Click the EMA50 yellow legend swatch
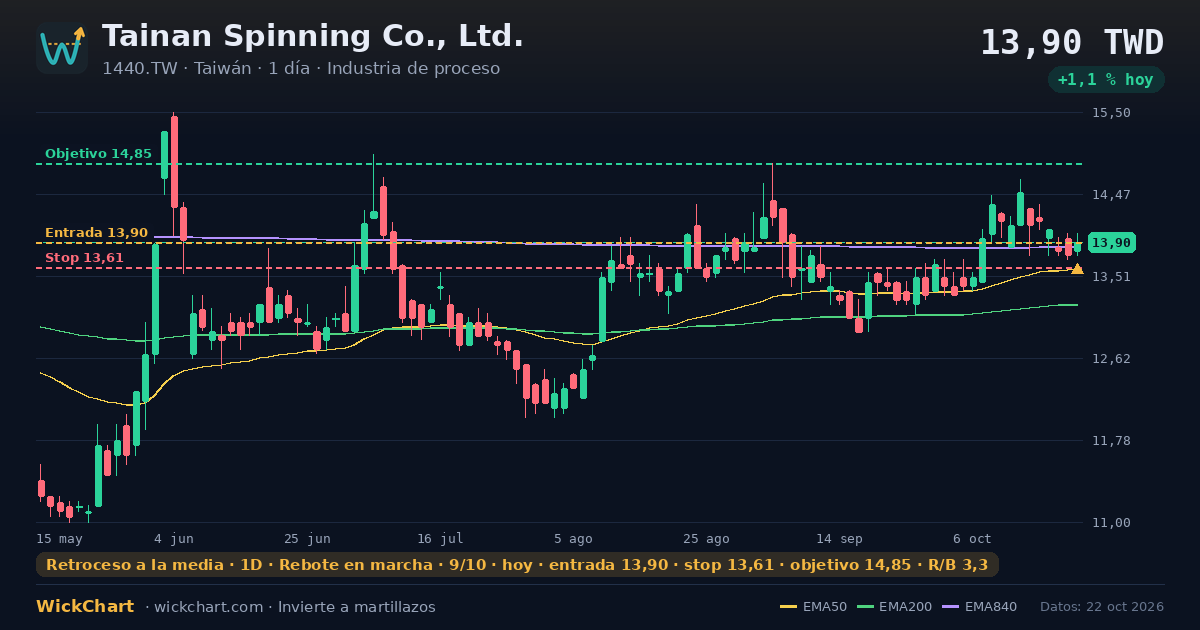Viewport: 1200px width, 630px height. coord(789,607)
